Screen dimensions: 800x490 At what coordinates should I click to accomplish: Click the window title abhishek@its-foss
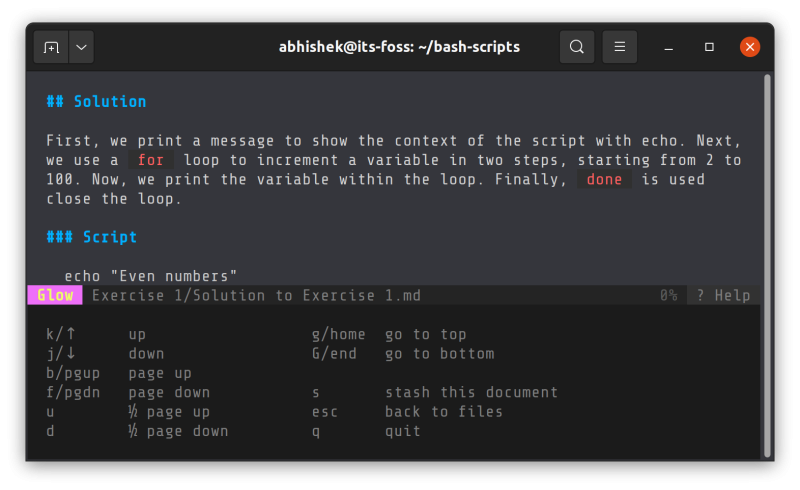[399, 47]
